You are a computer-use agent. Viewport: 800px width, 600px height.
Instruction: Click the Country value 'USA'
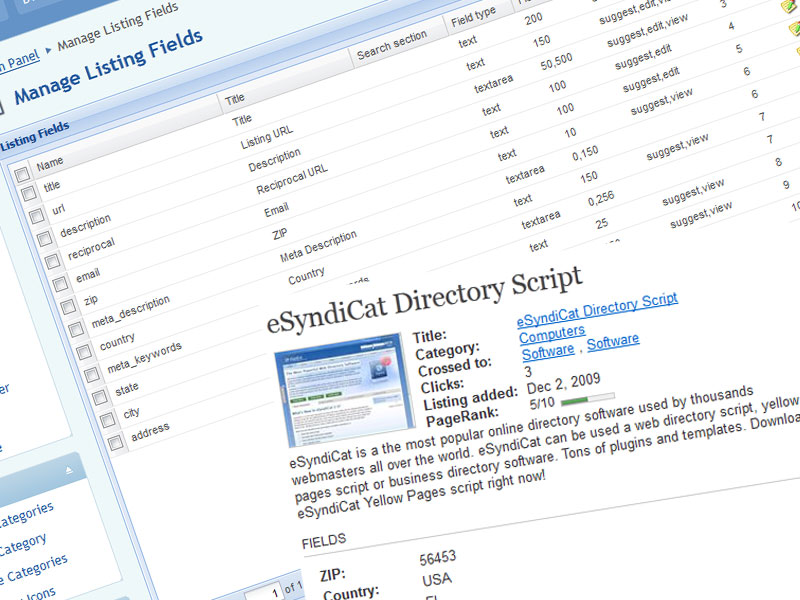coord(437,580)
